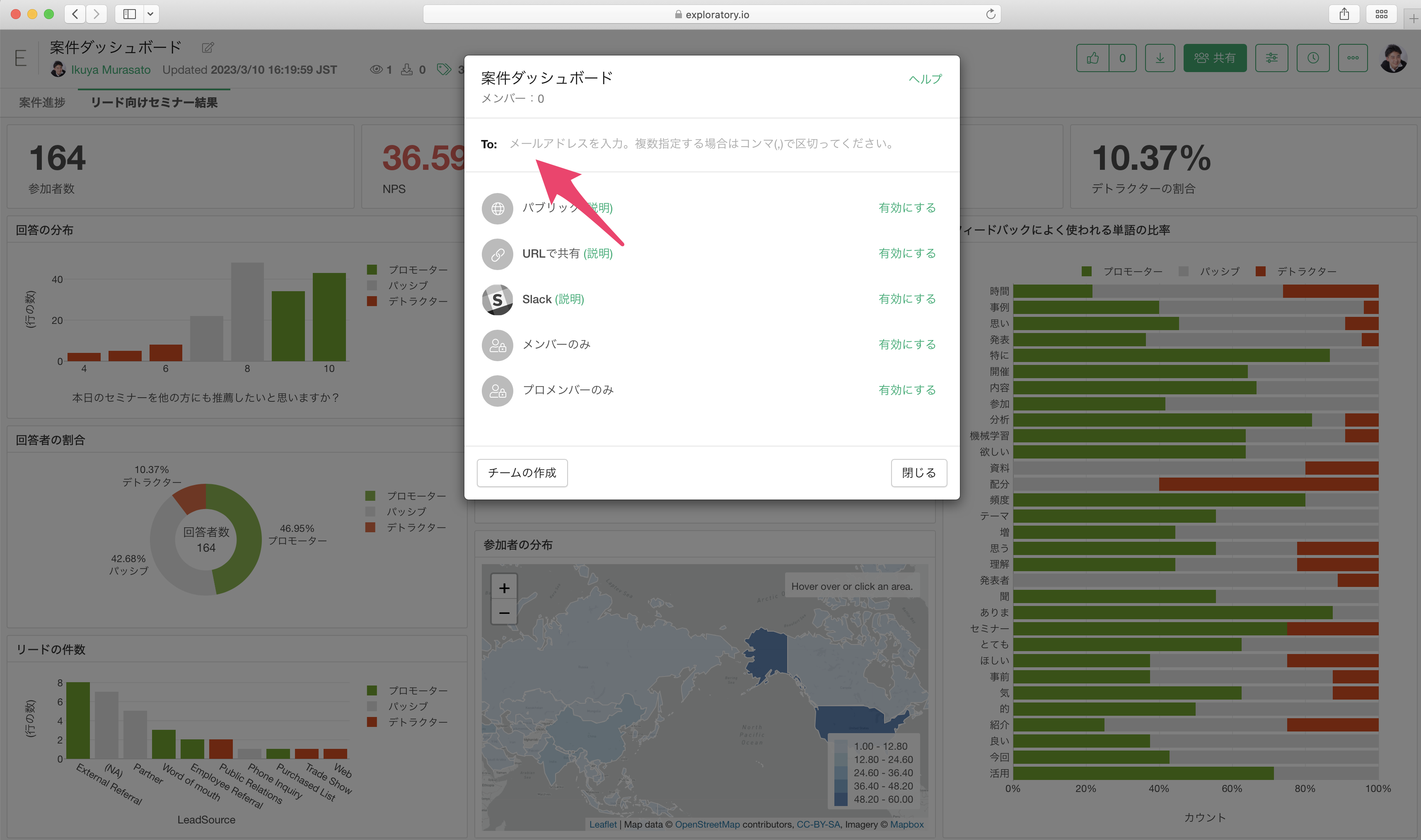Zoom in on the map
This screenshot has height=840, width=1421.
click(x=504, y=588)
